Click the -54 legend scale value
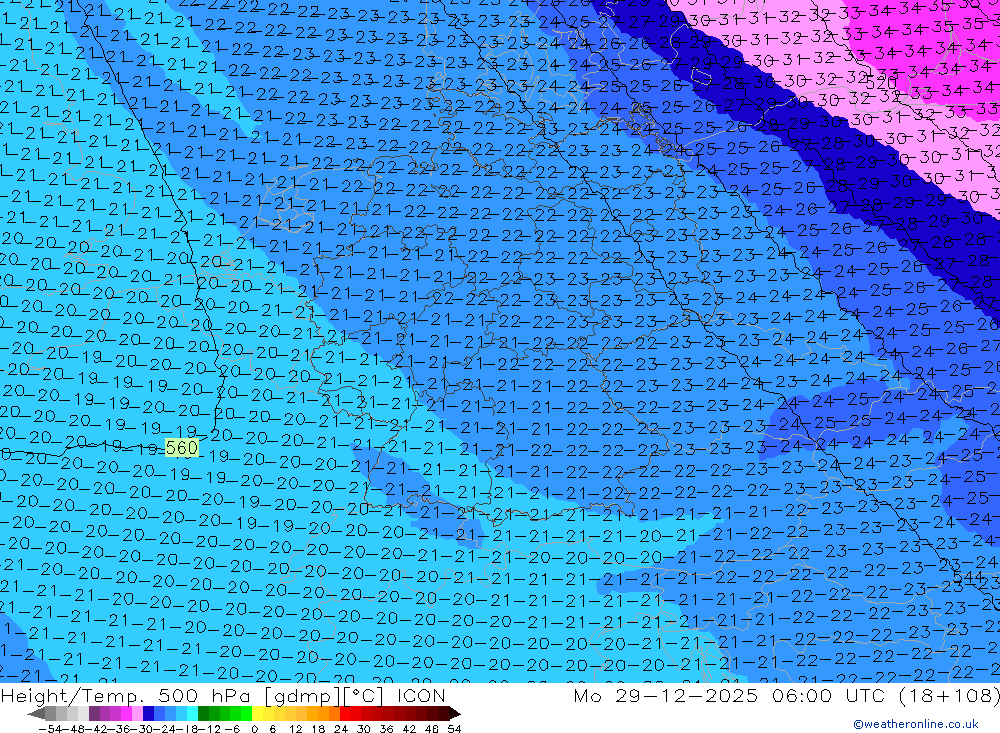The image size is (1000, 733). (48, 728)
